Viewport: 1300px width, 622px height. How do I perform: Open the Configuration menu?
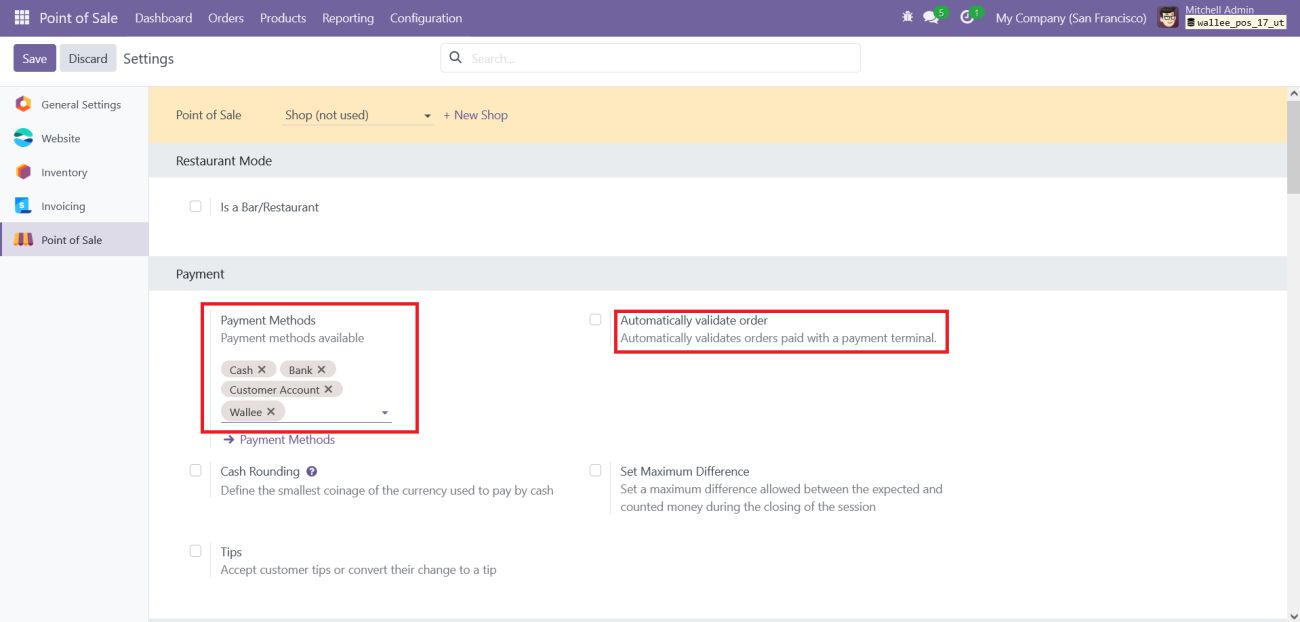[426, 18]
